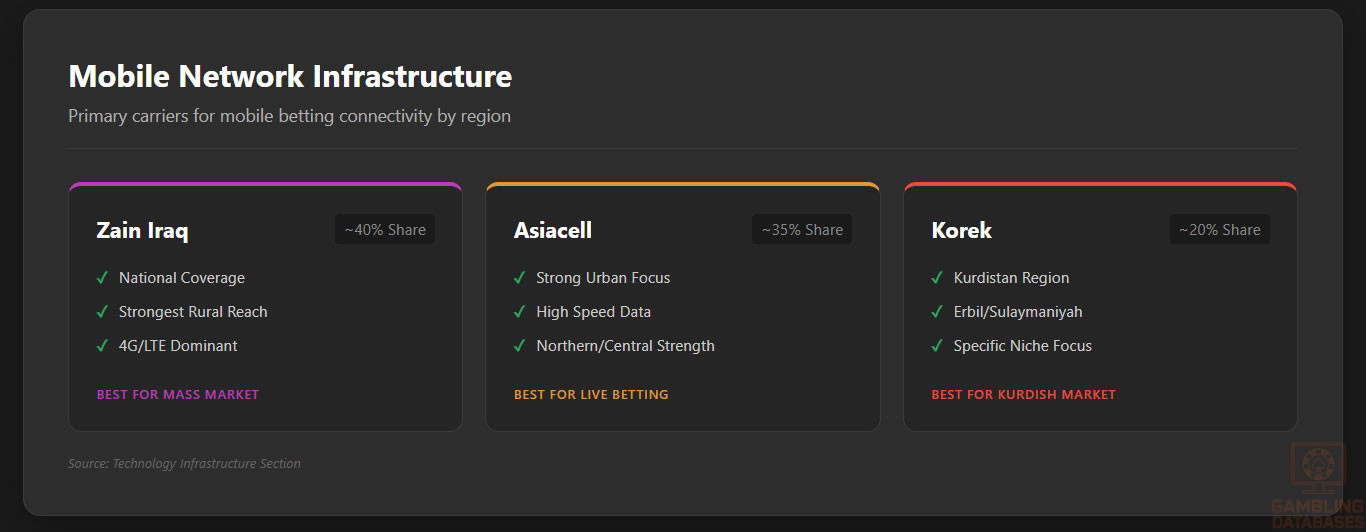Click the Best for Mass Market label

point(178,395)
